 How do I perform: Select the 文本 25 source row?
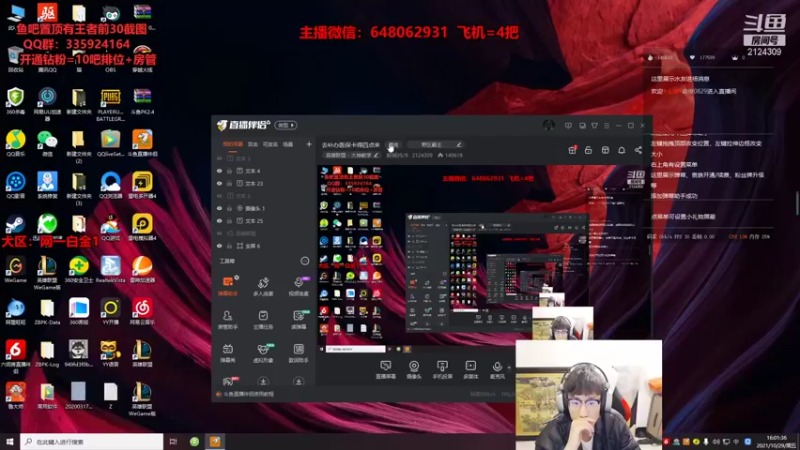coord(264,221)
